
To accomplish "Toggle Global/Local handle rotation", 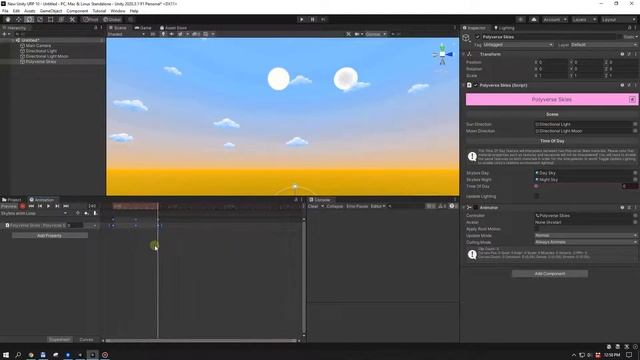I will tap(112, 19).
